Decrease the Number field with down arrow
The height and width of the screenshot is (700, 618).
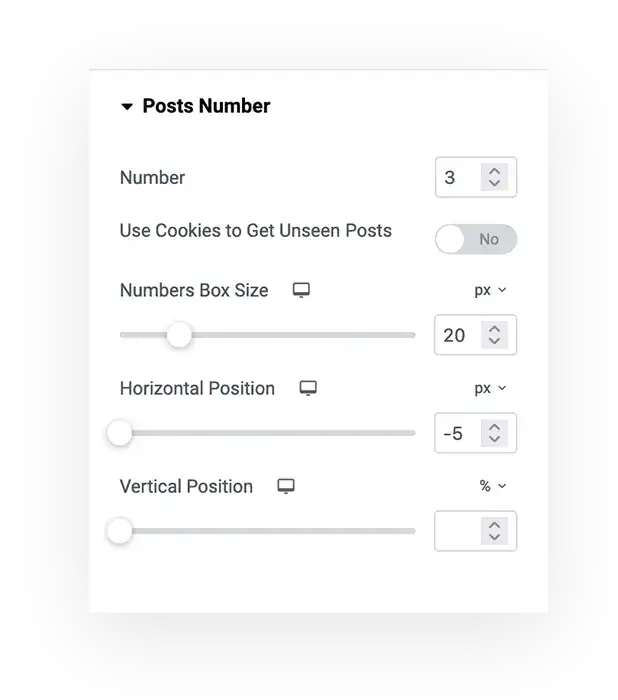tap(494, 185)
